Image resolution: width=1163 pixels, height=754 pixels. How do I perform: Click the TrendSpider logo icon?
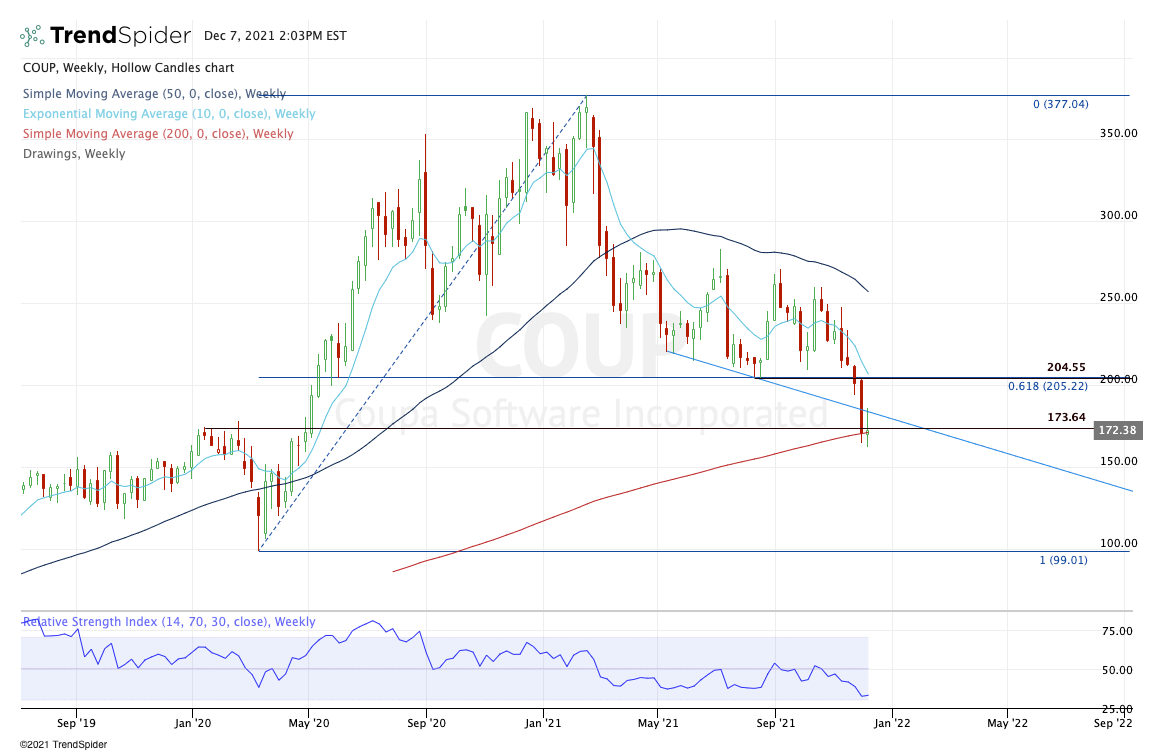(x=32, y=36)
